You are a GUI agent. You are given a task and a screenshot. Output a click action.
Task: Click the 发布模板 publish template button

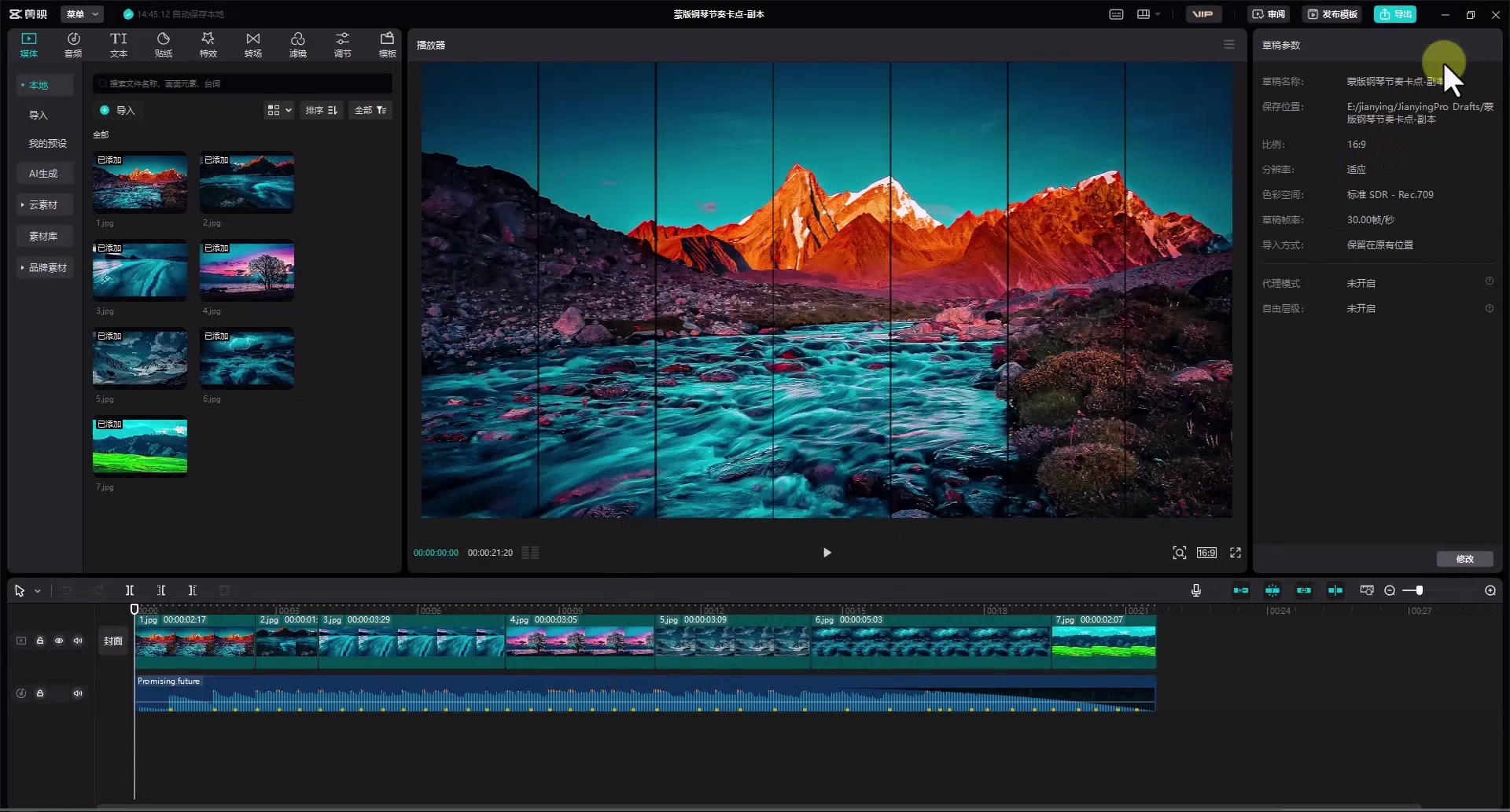point(1333,14)
